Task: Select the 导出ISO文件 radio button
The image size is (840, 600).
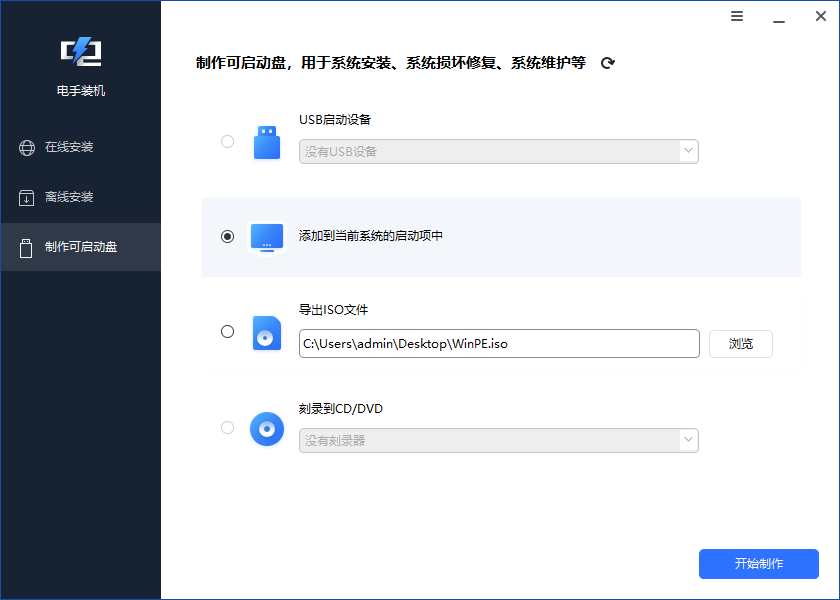Action: point(227,331)
